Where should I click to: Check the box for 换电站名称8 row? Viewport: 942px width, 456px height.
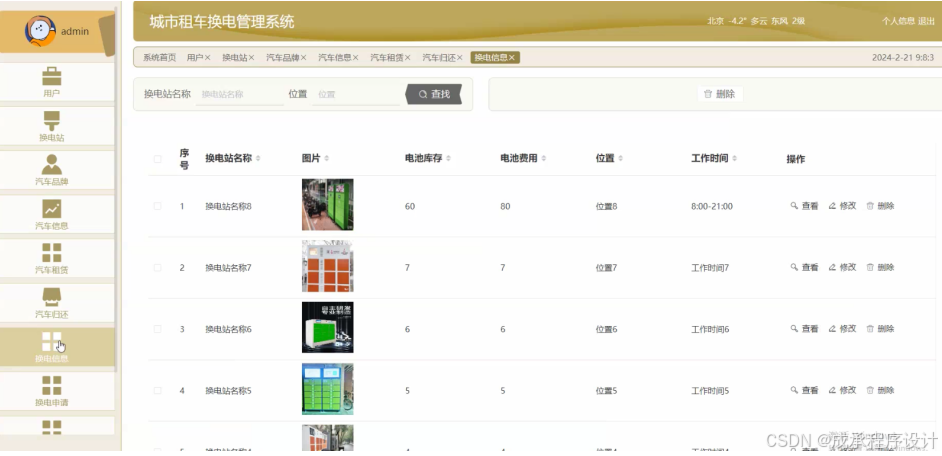[x=157, y=206]
